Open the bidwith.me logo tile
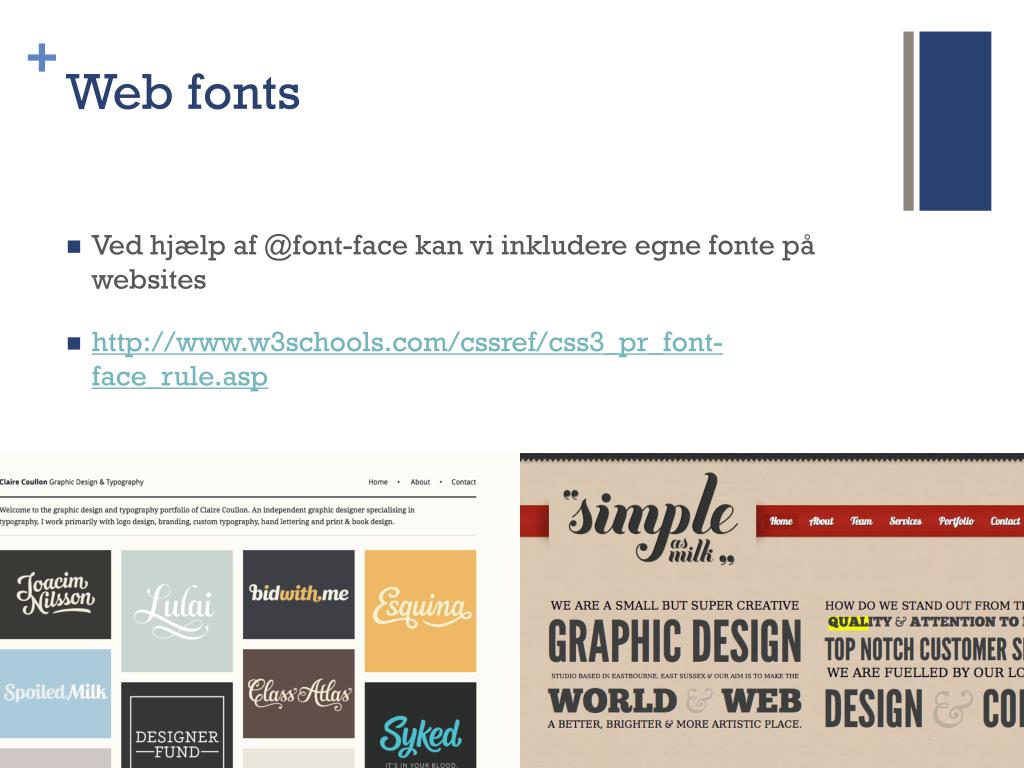The image size is (1024, 768). (x=298, y=594)
